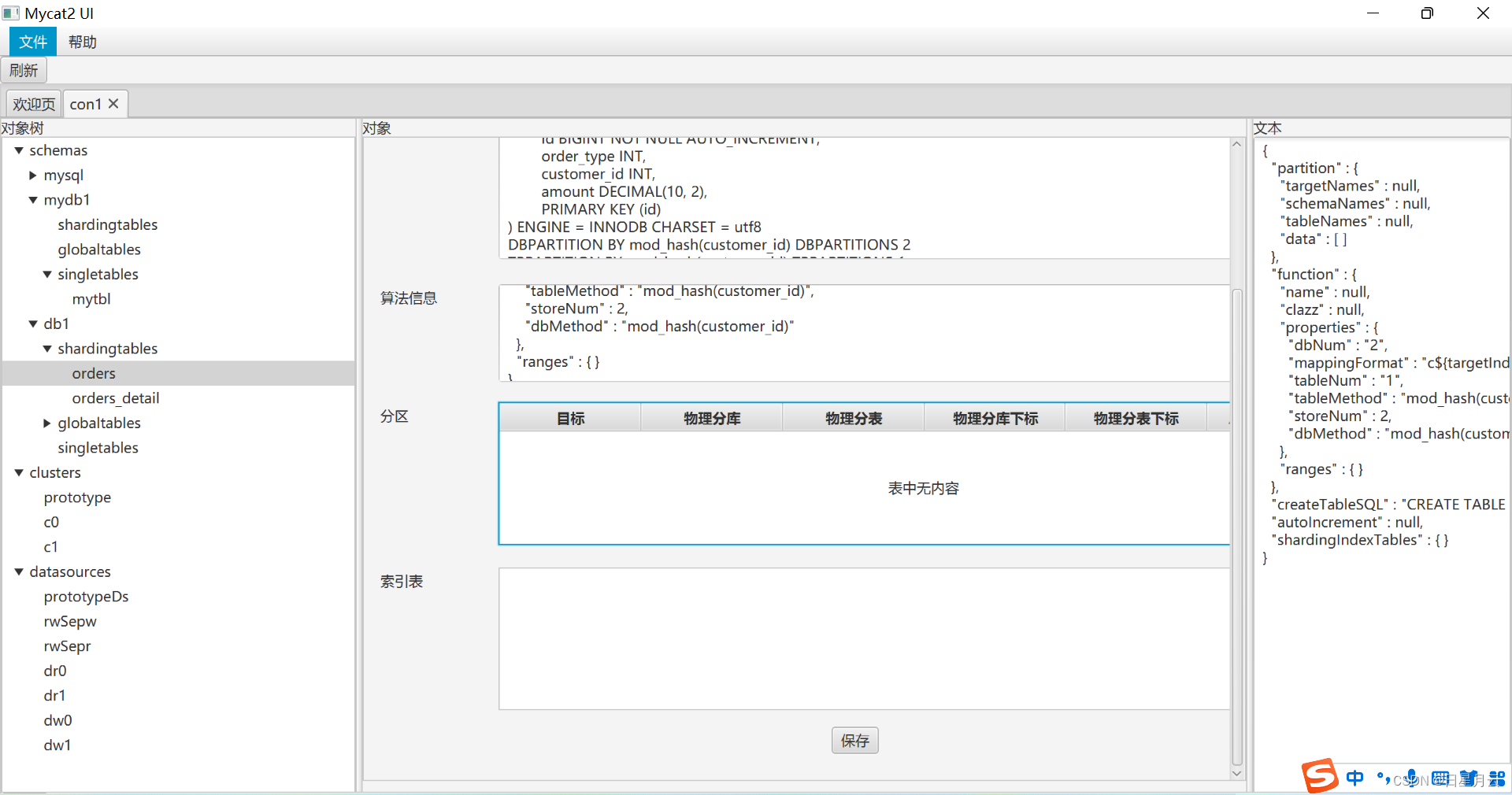Sort by the 物理分库下标 column header
This screenshot has height=795, width=1512.
(995, 418)
